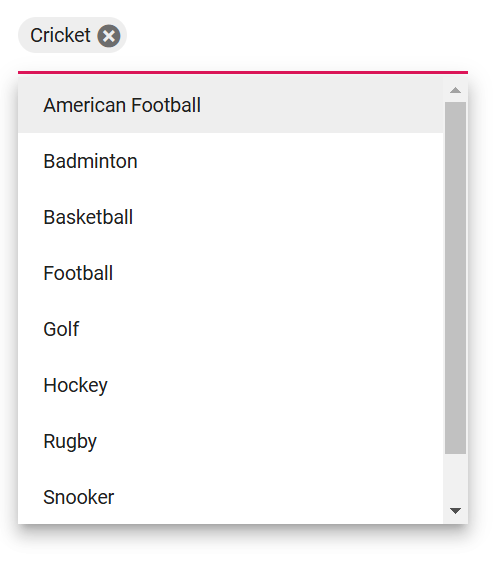Click the scrollbar down arrow
The image size is (496, 565).
click(455, 511)
